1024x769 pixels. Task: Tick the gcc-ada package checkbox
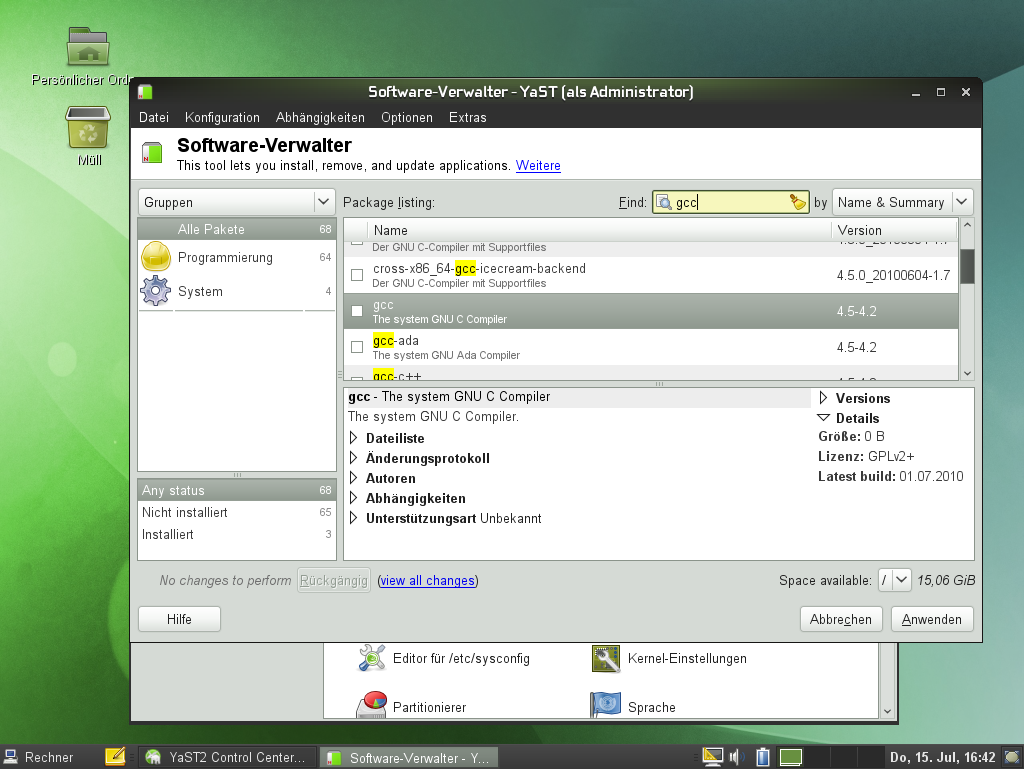pyautogui.click(x=357, y=347)
